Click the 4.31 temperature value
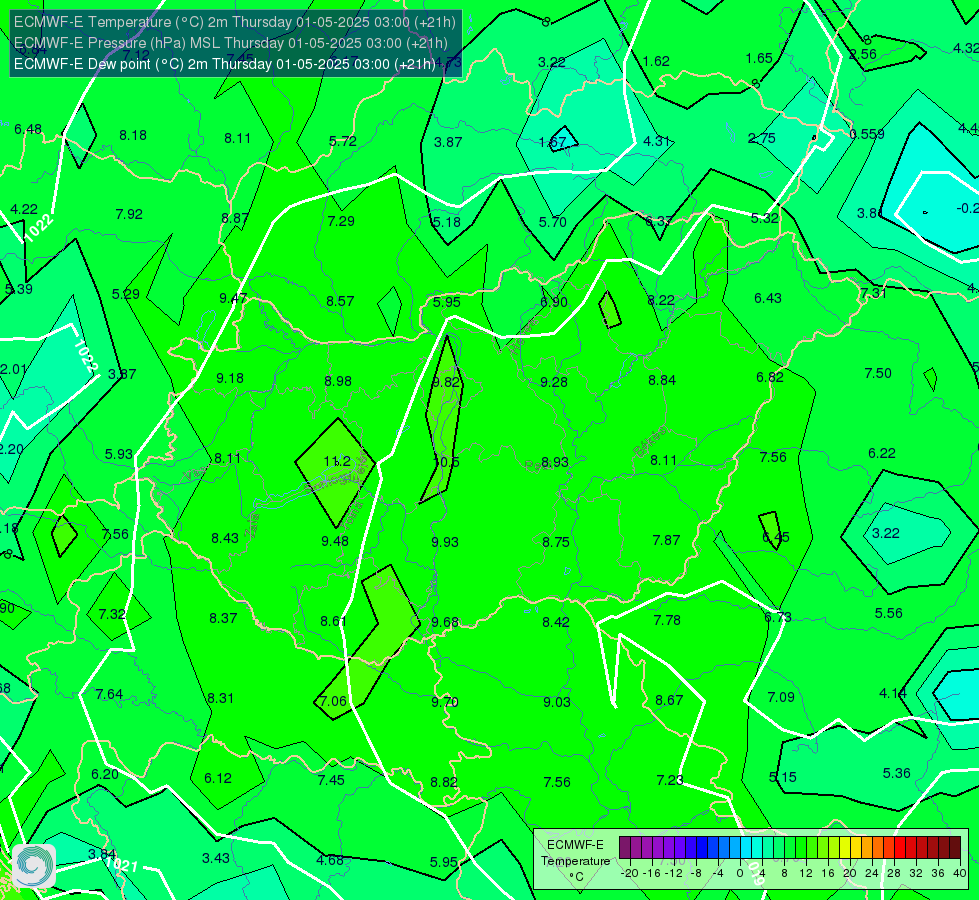Screen dimensions: 979x900 (x=657, y=141)
